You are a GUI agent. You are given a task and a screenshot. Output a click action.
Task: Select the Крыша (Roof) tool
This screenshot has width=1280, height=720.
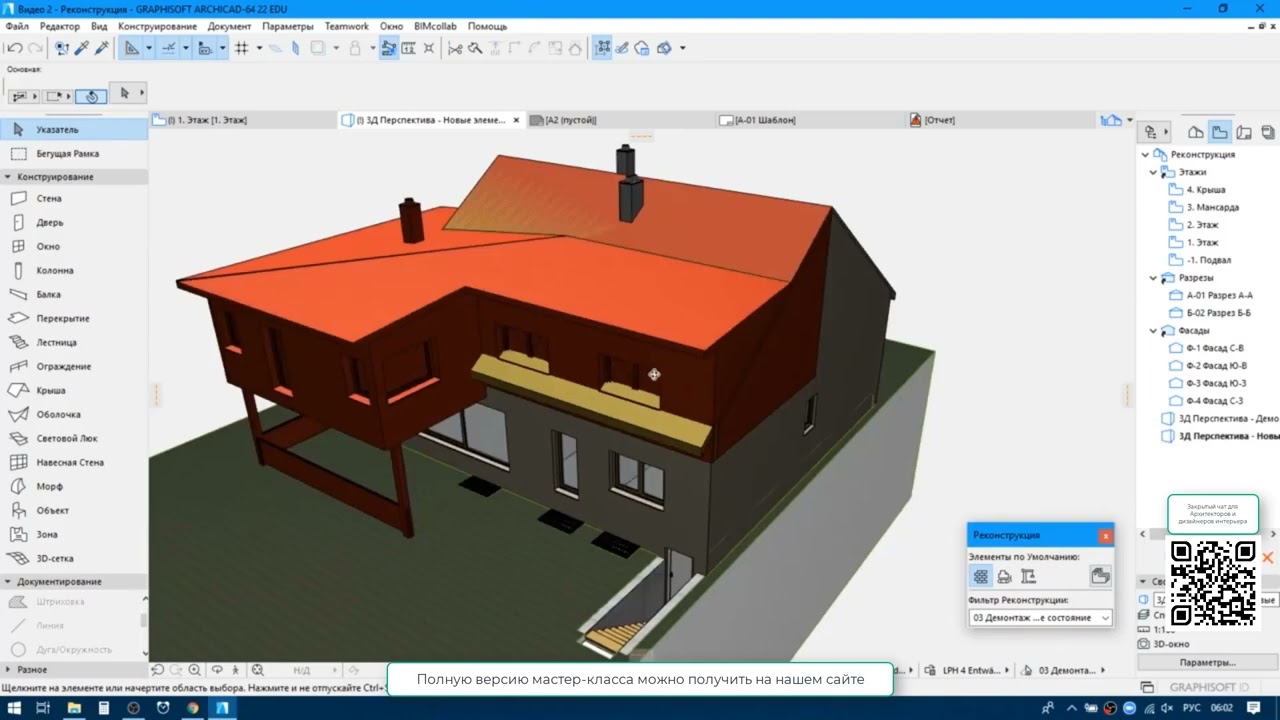tap(74, 390)
